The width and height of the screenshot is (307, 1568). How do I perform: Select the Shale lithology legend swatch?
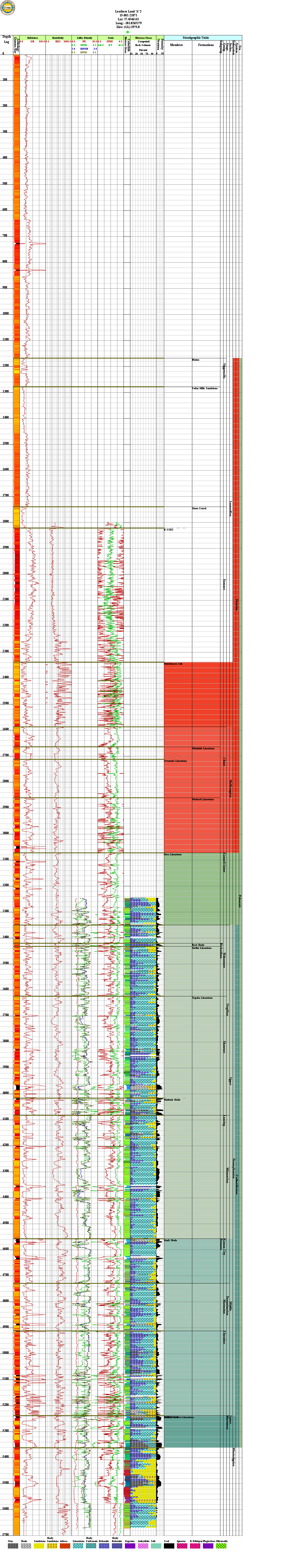click(25, 1547)
